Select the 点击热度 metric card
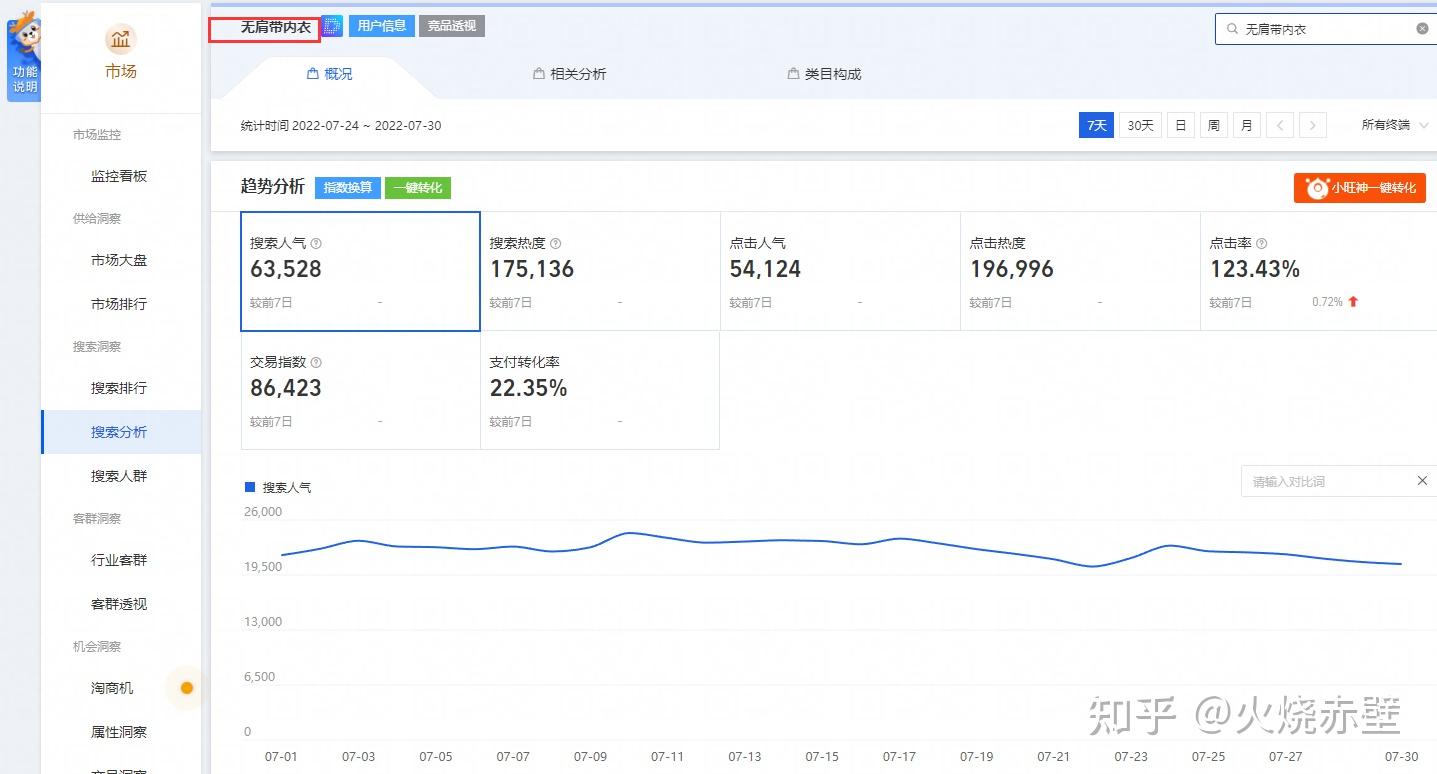This screenshot has height=774, width=1437. [x=1080, y=271]
